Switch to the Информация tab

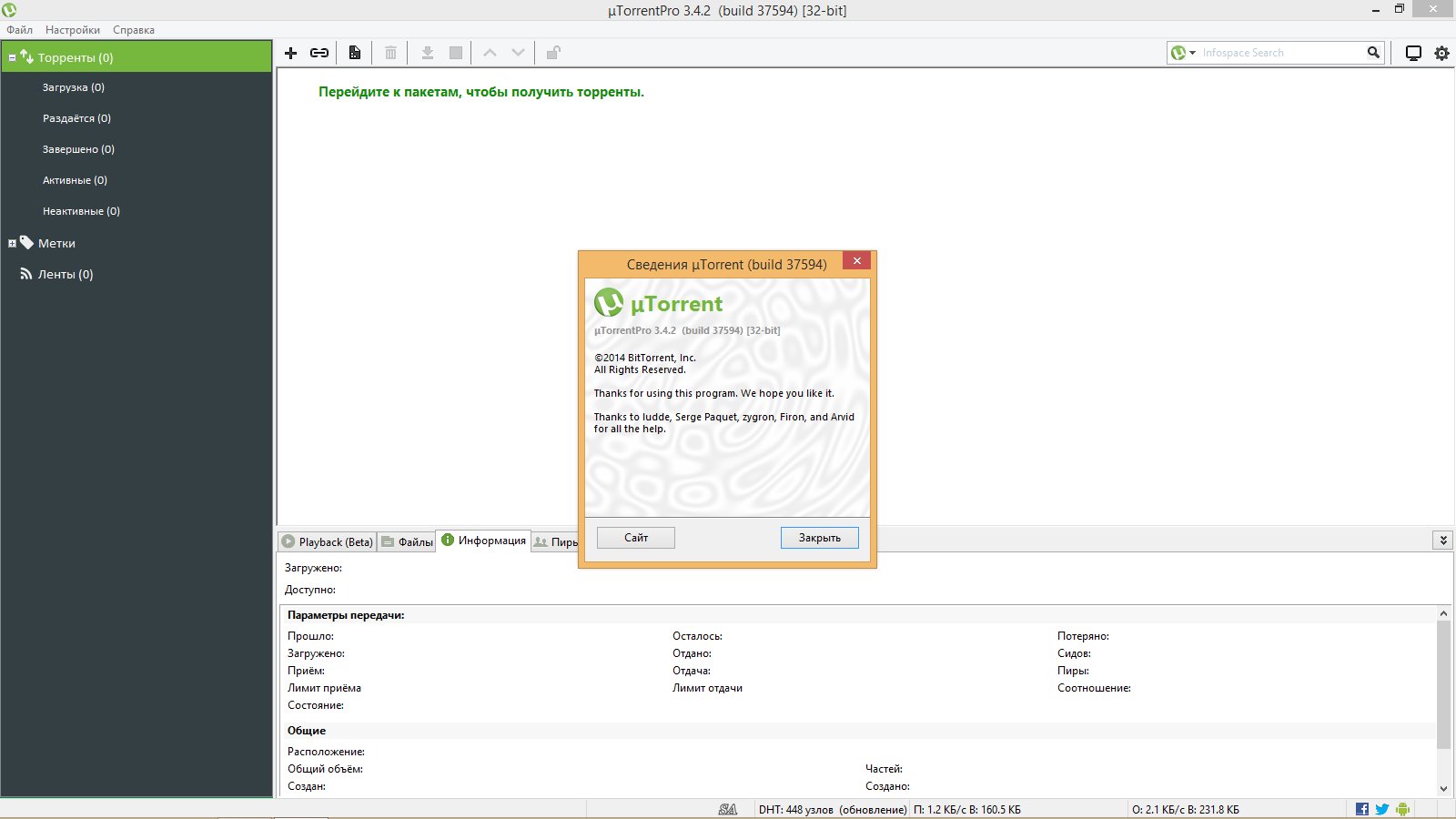pyautogui.click(x=483, y=541)
